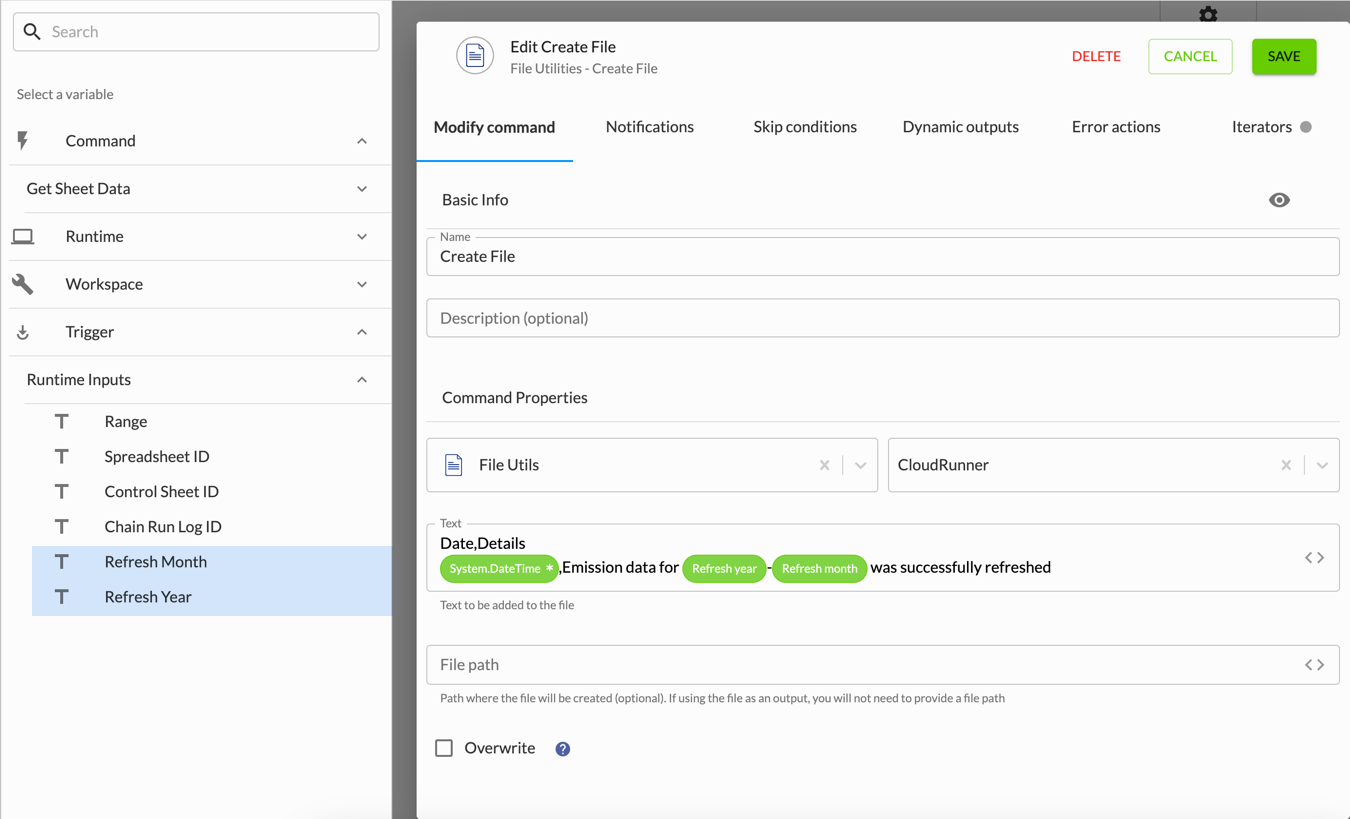Open the Skip conditions tab
This screenshot has height=819, width=1350.
coord(805,127)
